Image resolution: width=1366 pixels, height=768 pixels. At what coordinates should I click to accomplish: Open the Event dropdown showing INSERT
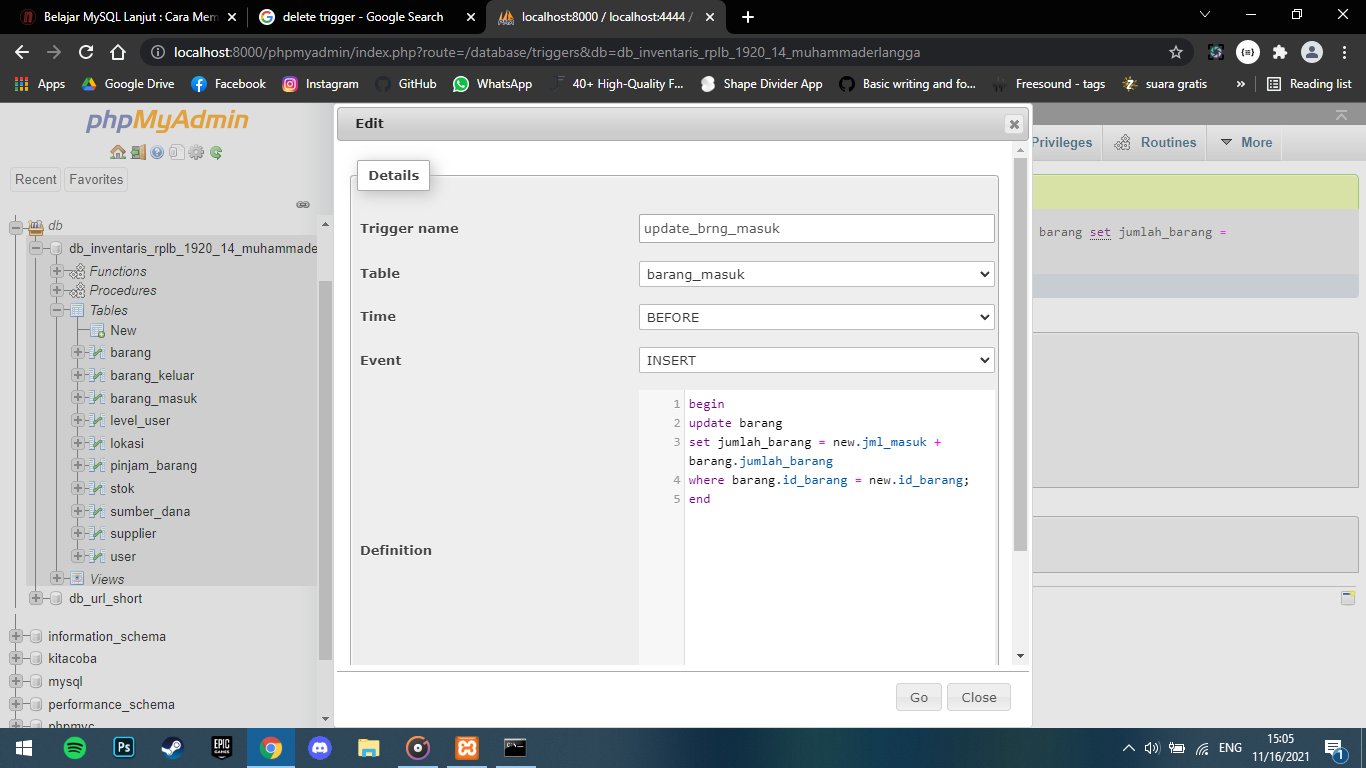(x=816, y=360)
